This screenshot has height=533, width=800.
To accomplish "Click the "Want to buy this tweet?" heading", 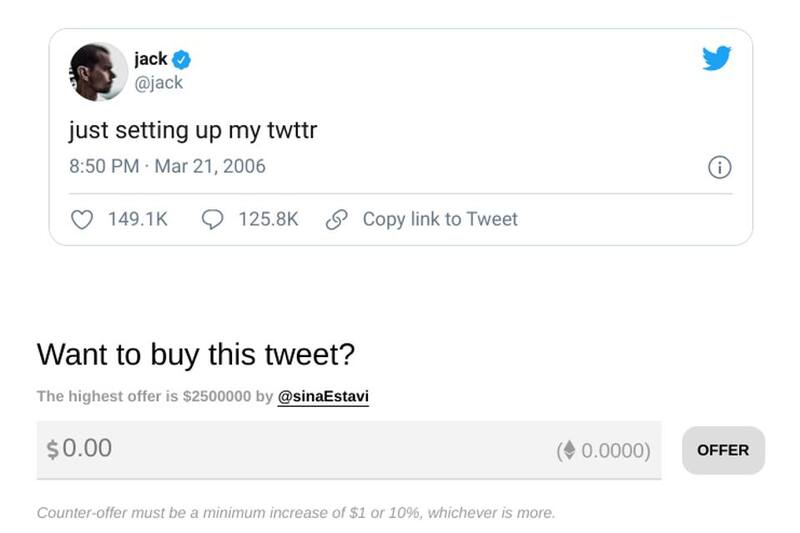I will pos(196,354).
